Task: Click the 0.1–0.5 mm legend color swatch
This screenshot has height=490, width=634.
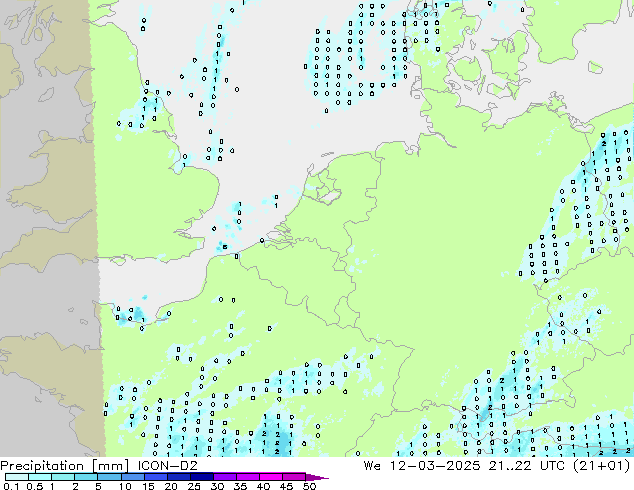Action: tap(17, 477)
